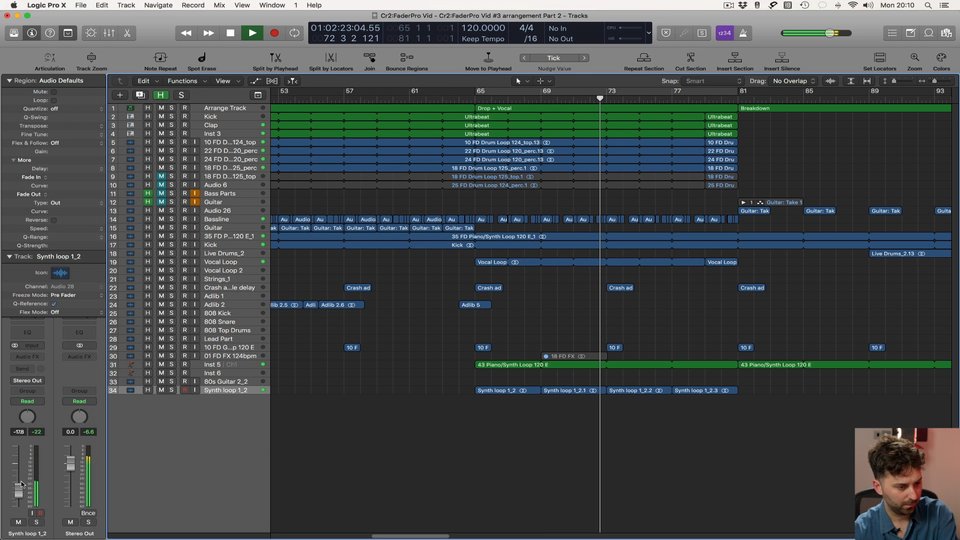Open the Mixer from control bar

point(109,33)
